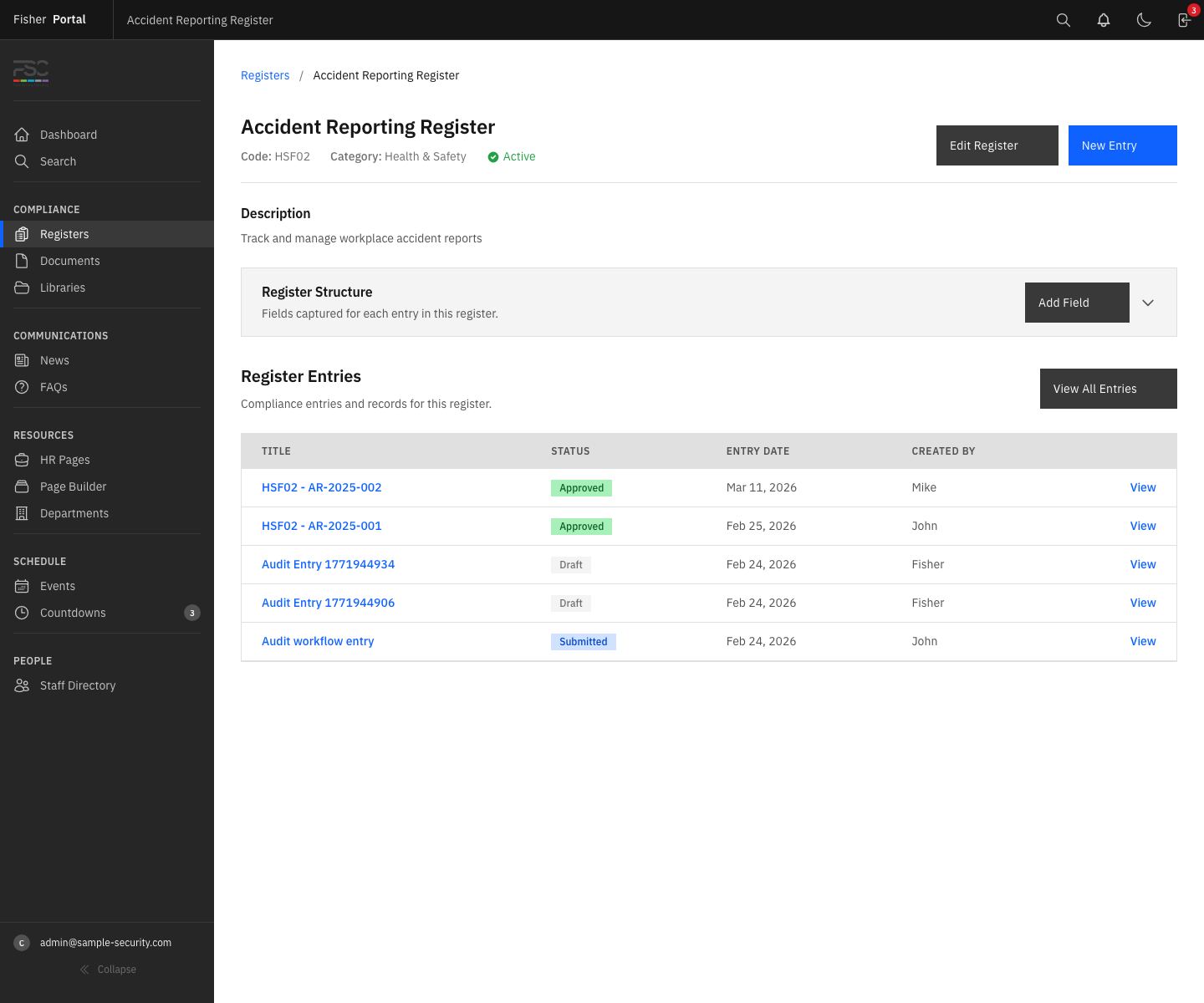The height and width of the screenshot is (1003, 1204).
Task: Open the Search icon in top navigation bar
Action: 1063,19
